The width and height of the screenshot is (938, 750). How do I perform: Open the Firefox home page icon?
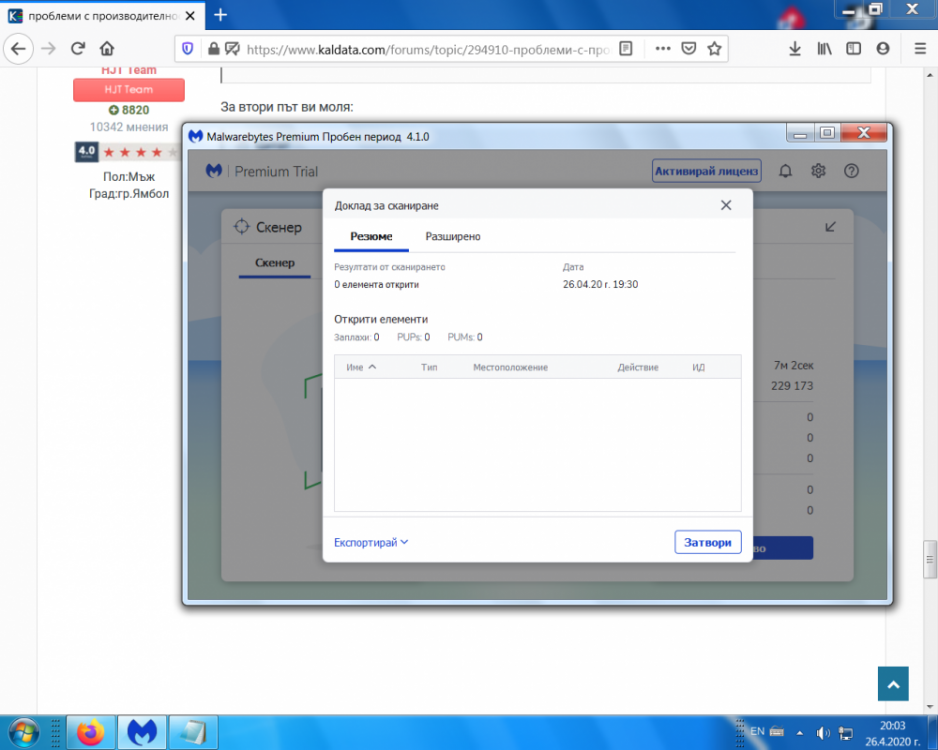[107, 48]
